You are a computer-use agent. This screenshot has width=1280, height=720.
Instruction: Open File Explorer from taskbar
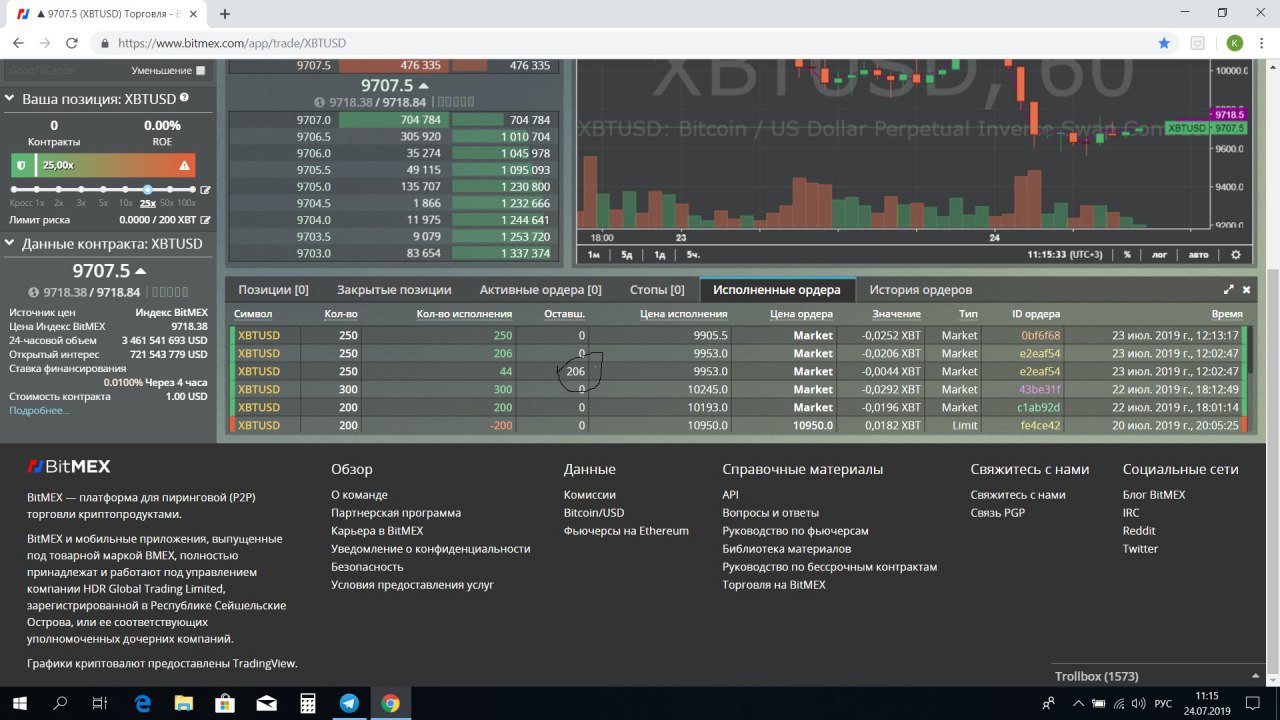click(184, 703)
